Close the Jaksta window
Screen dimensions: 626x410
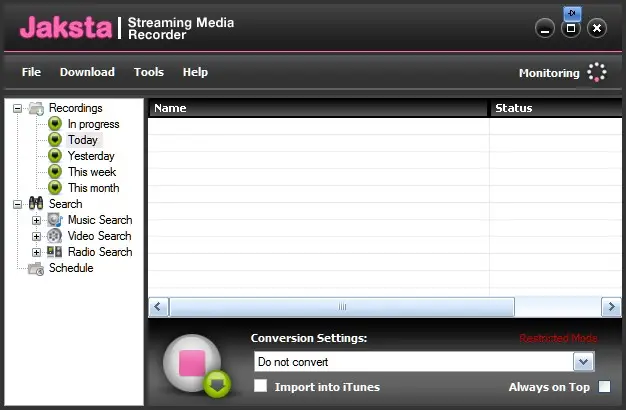[597, 28]
